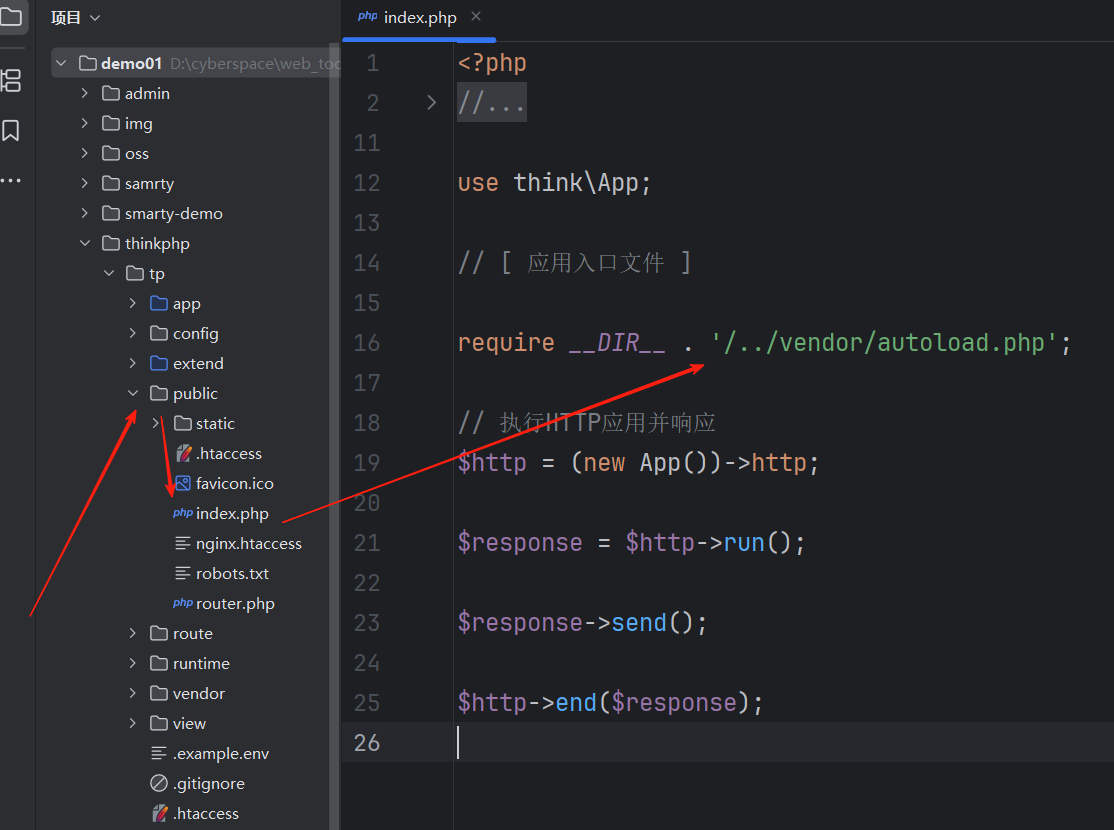Expand the runtime folder chevron
1114x830 pixels.
click(133, 663)
